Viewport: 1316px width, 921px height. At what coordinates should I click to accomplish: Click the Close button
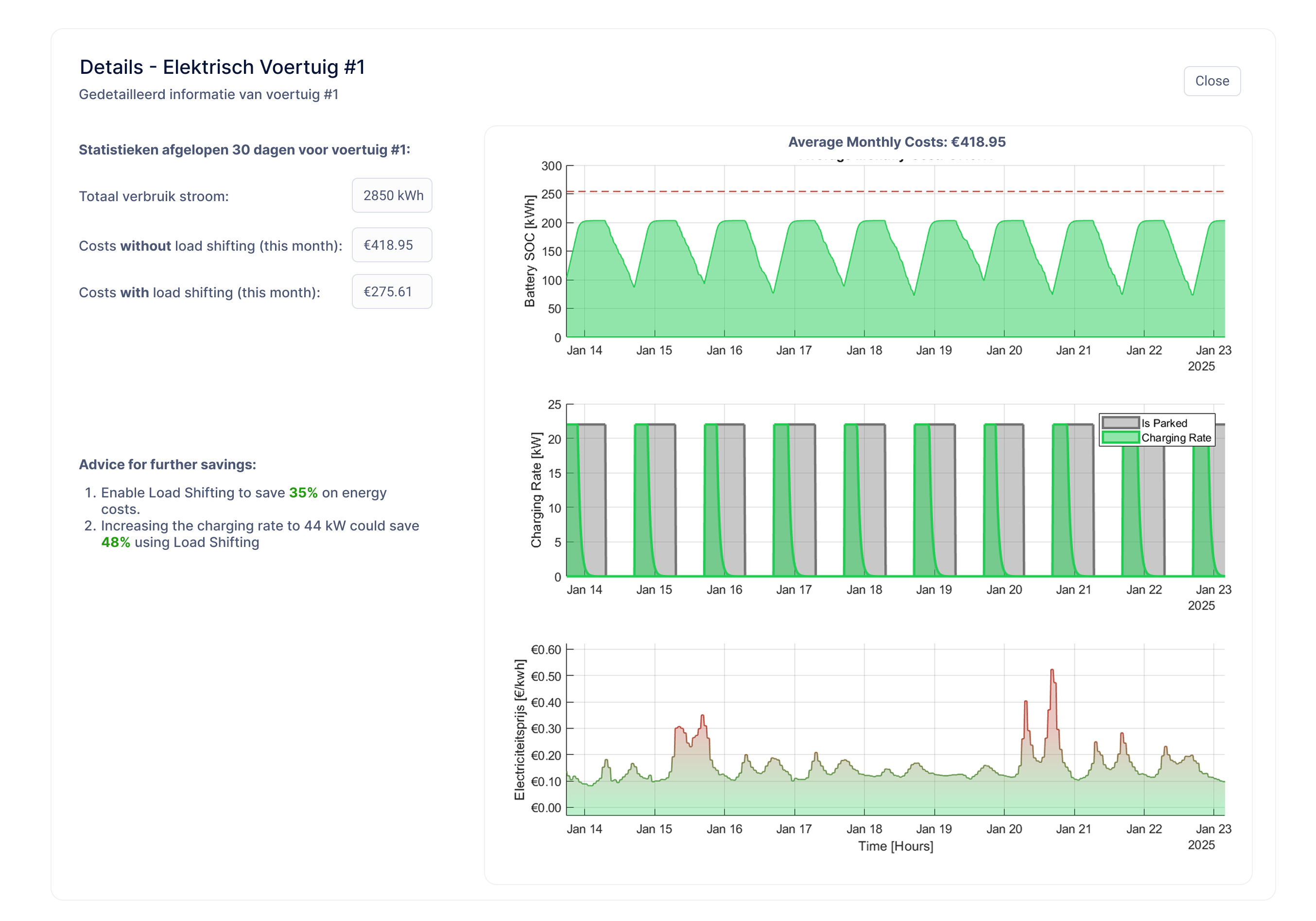(x=1212, y=81)
